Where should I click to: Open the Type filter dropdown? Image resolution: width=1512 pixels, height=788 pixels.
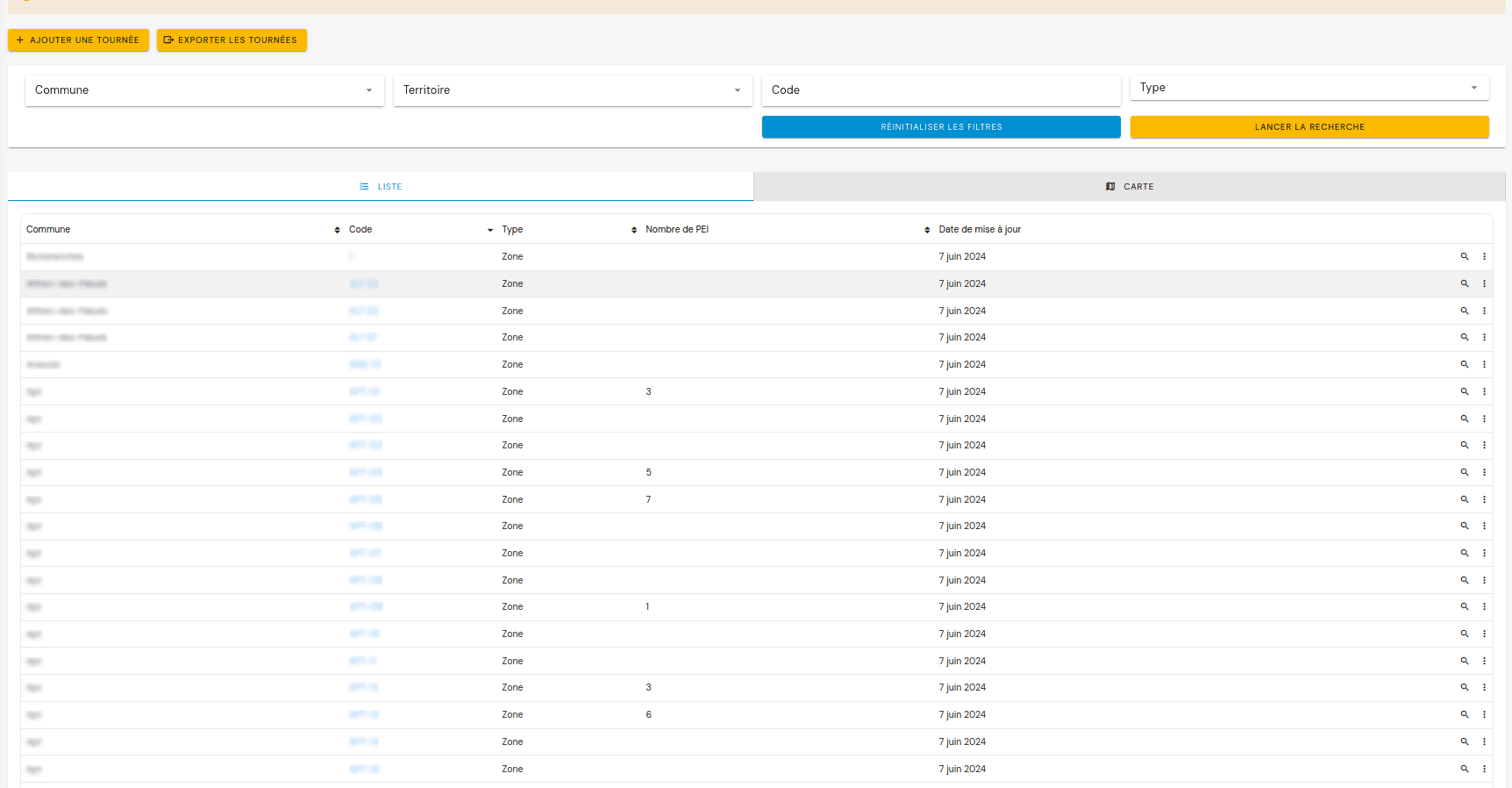pos(1309,88)
